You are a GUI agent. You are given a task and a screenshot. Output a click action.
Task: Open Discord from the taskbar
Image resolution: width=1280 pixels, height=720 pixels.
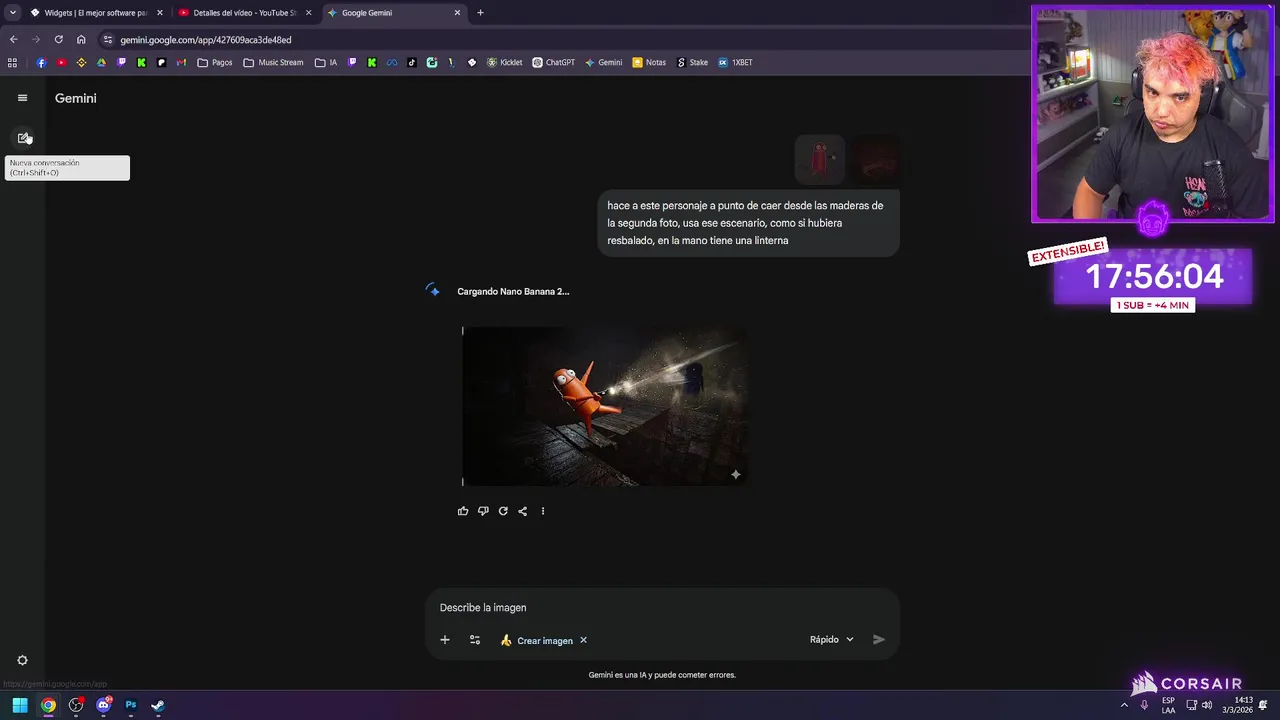[103, 705]
